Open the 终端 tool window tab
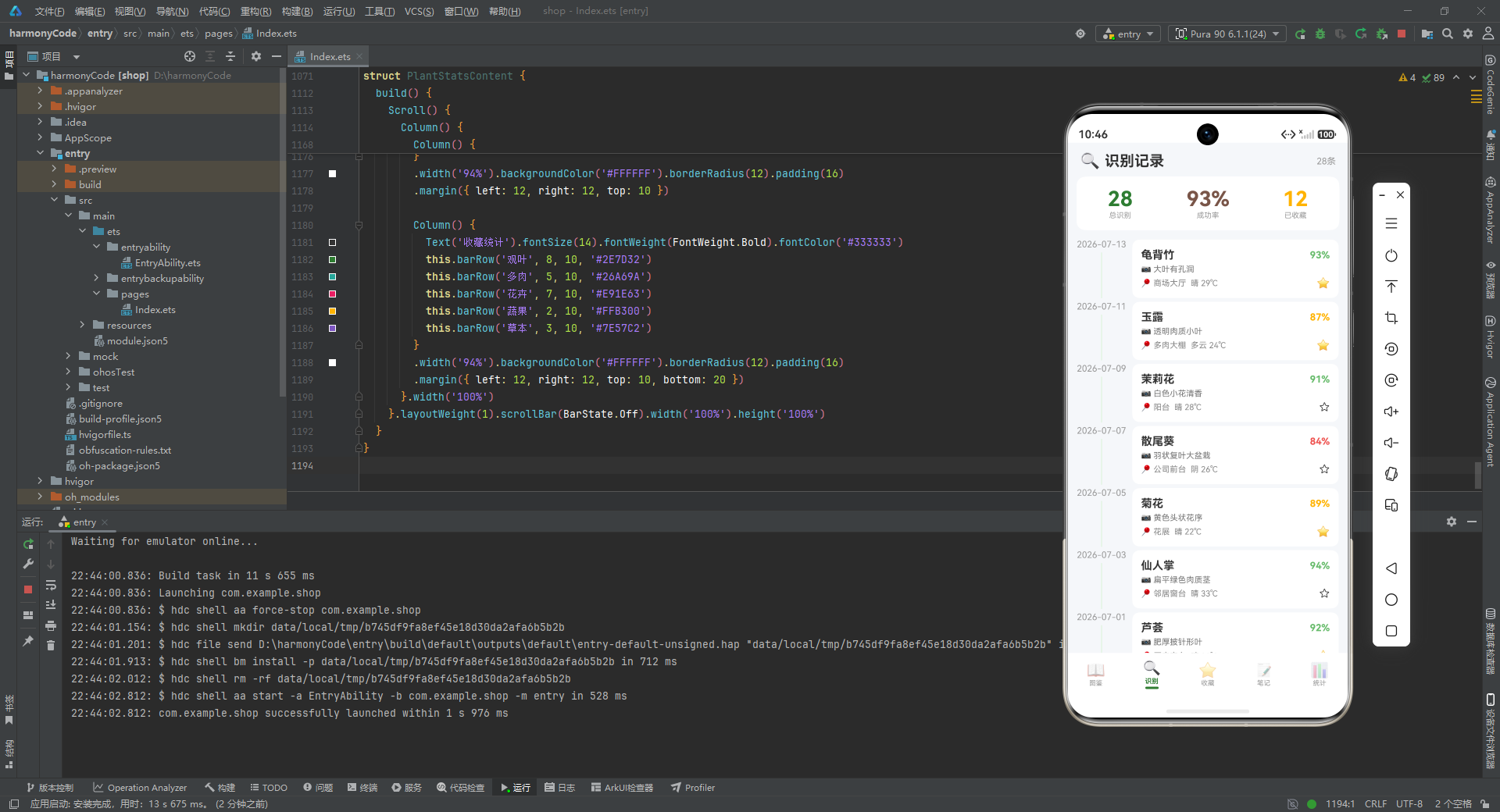Image resolution: width=1500 pixels, height=812 pixels. 362,788
